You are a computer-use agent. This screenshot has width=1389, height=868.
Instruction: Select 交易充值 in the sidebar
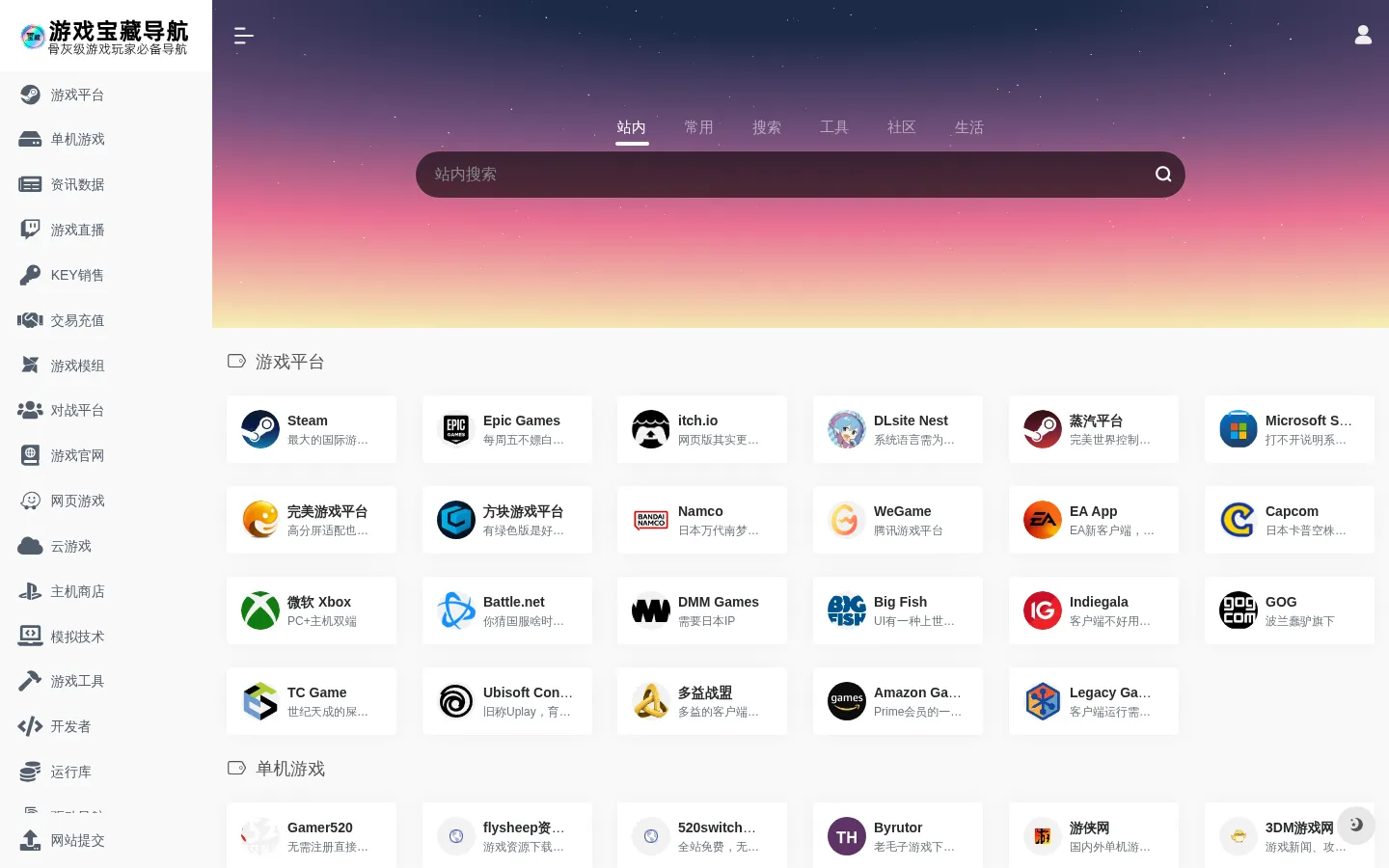(x=106, y=321)
